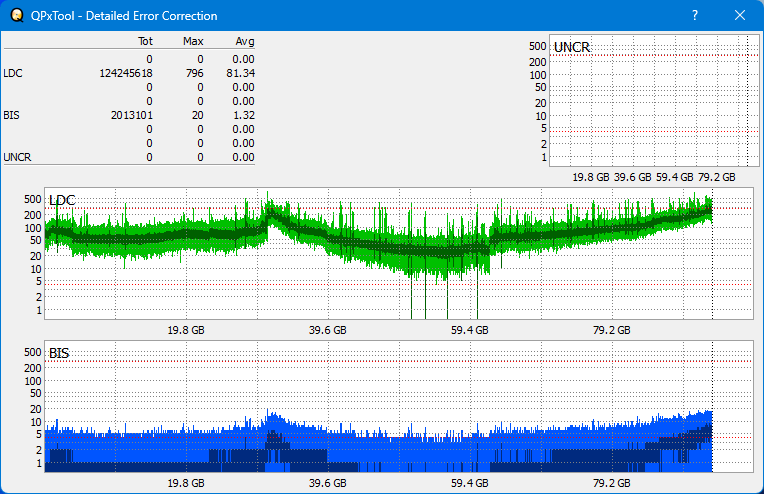Select the BIS row label in statistics table
The width and height of the screenshot is (764, 494).
coord(12,115)
